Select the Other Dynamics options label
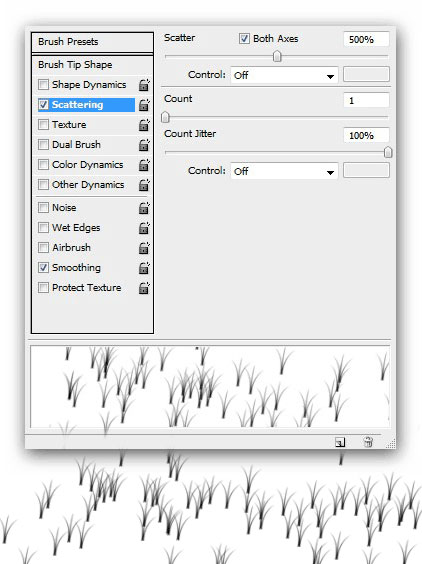Viewport: 422px width, 564px height. 88,185
